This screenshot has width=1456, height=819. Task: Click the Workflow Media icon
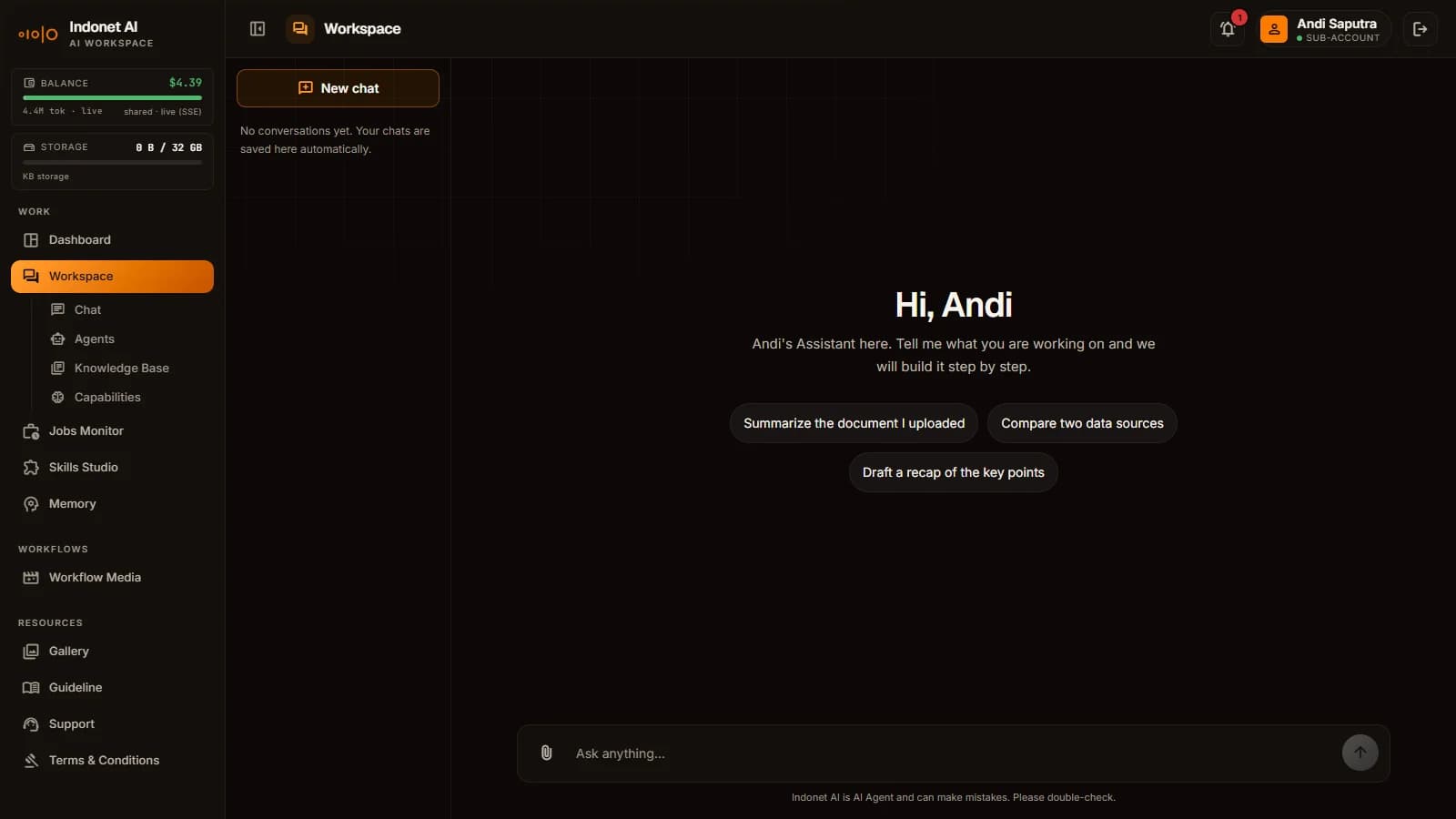31,578
